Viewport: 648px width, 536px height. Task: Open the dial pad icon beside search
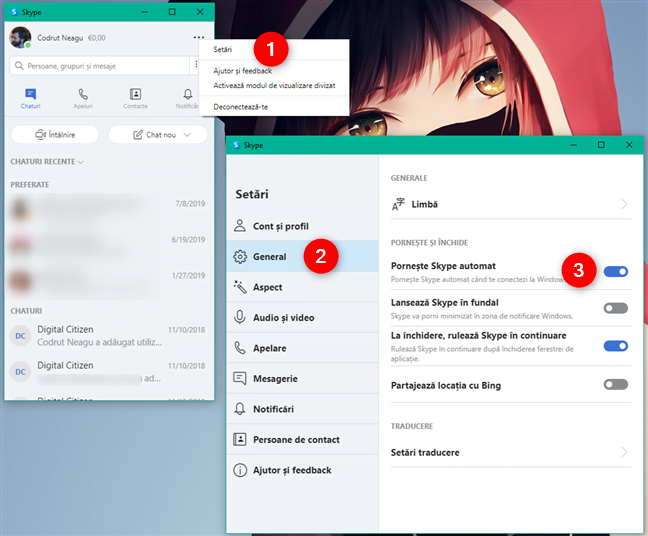(x=196, y=64)
